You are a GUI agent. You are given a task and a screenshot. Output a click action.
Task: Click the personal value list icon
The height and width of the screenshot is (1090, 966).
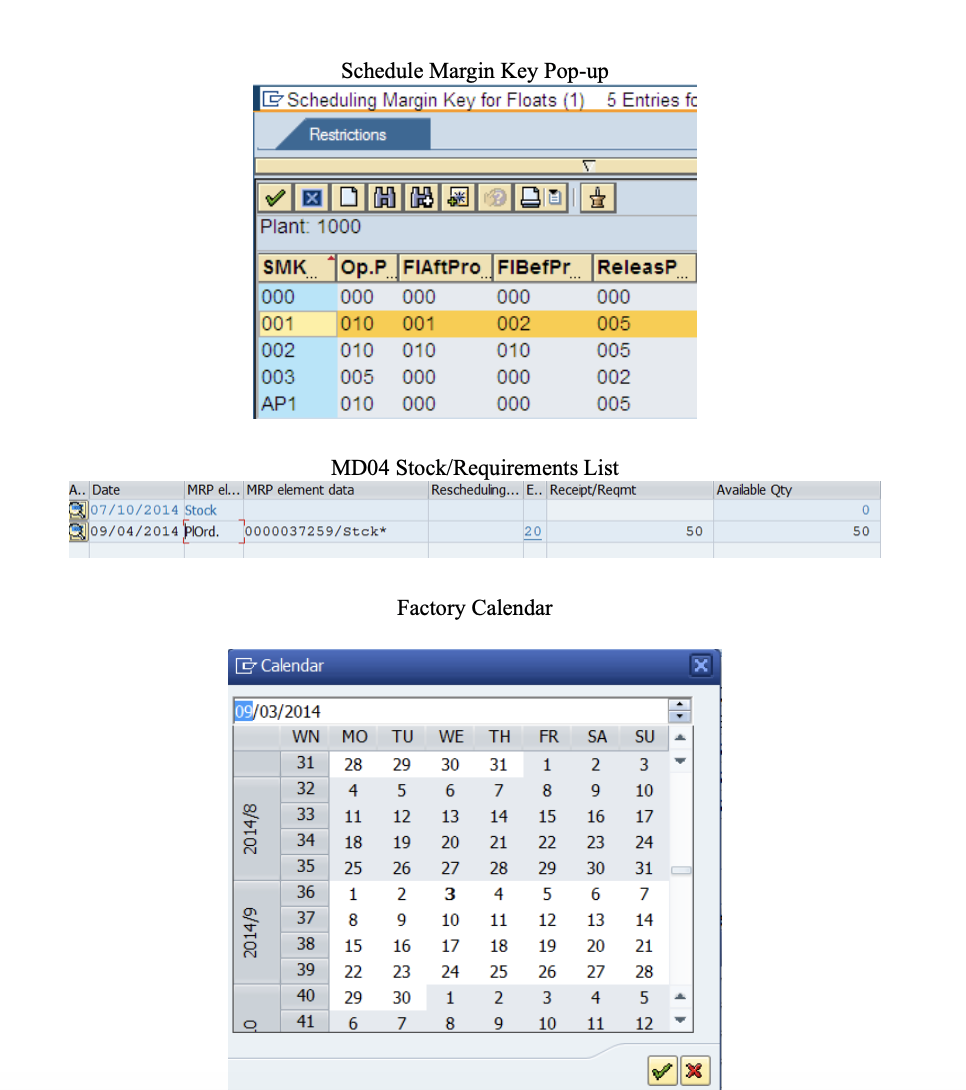coord(597,197)
